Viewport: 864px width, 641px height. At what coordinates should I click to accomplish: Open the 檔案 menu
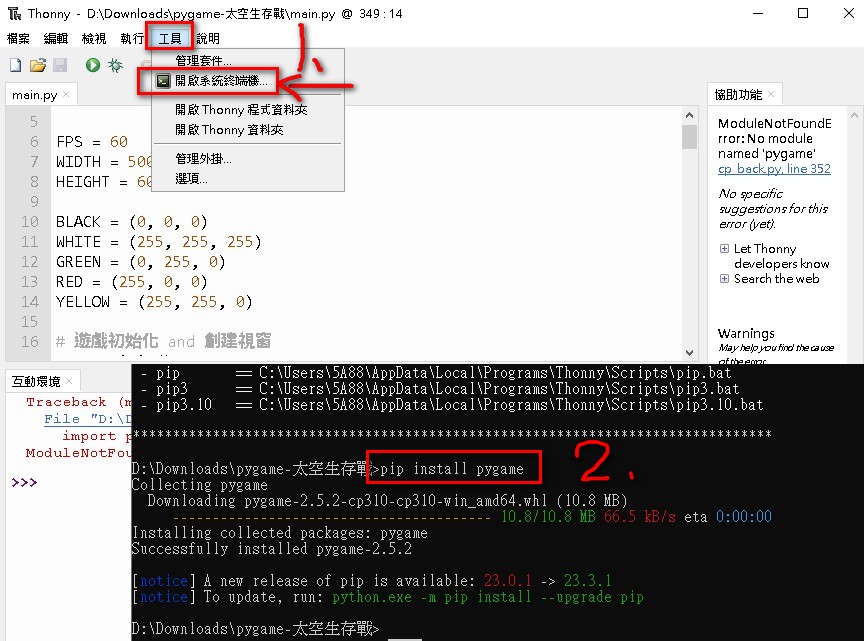[x=18, y=38]
